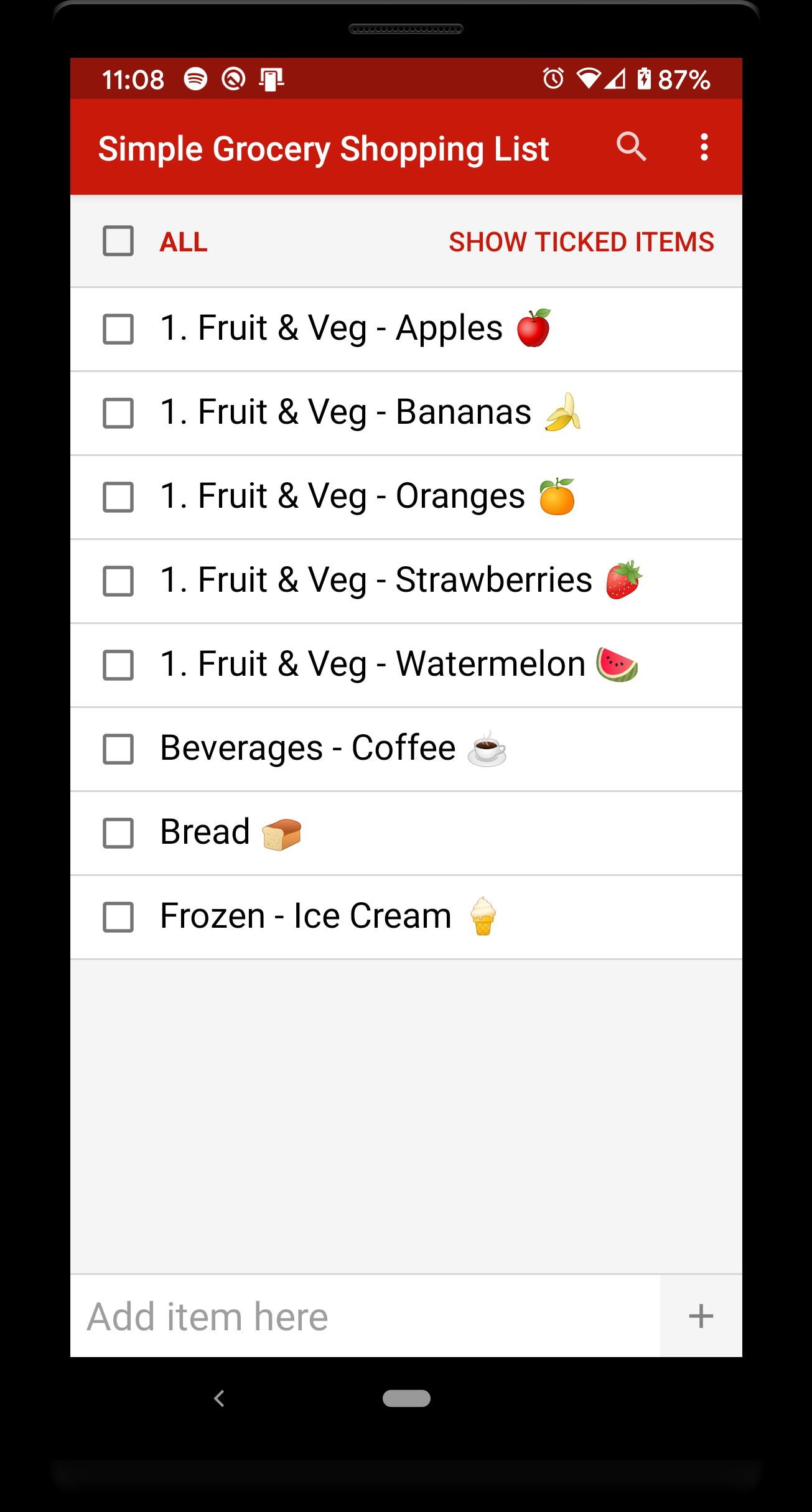Focus the Add item here field
Screen dimensions: 812x1512
pyautogui.click(x=365, y=1316)
